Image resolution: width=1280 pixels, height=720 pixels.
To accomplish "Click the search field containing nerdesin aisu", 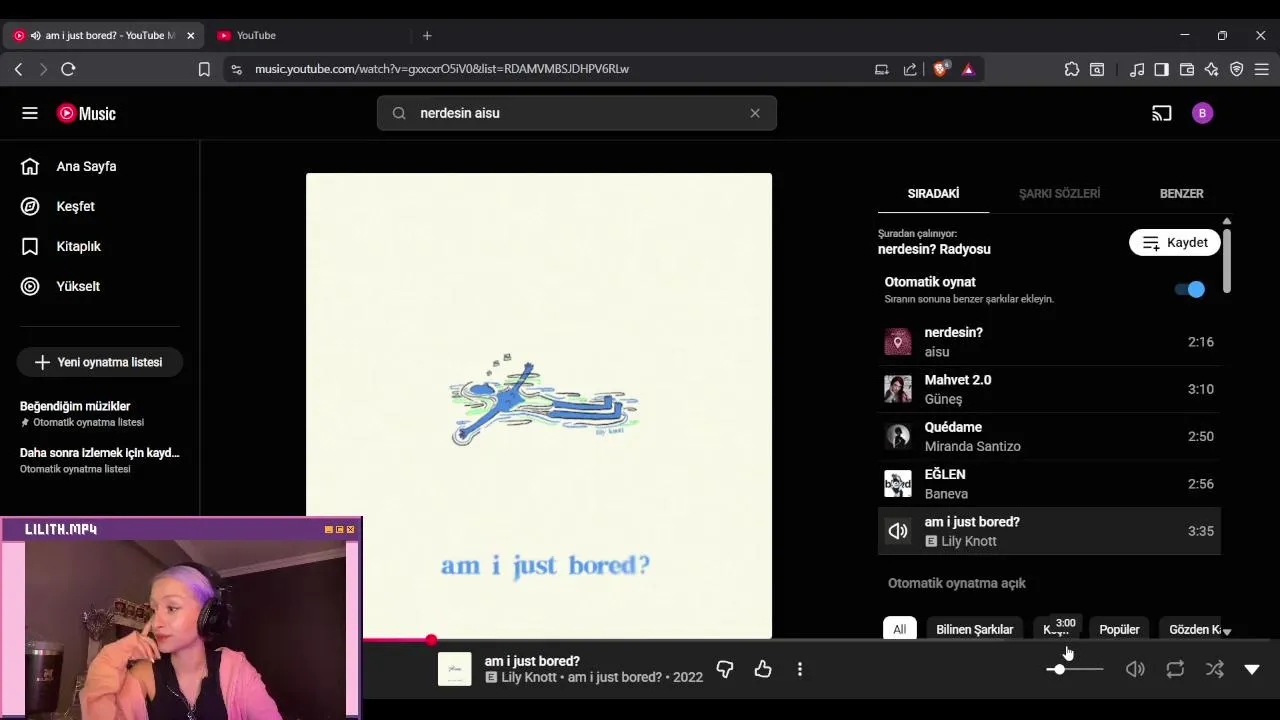I will point(577,113).
